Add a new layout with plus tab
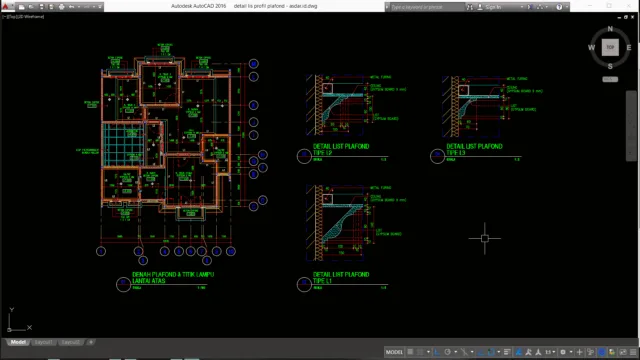This screenshot has width=640, height=360. [91, 342]
